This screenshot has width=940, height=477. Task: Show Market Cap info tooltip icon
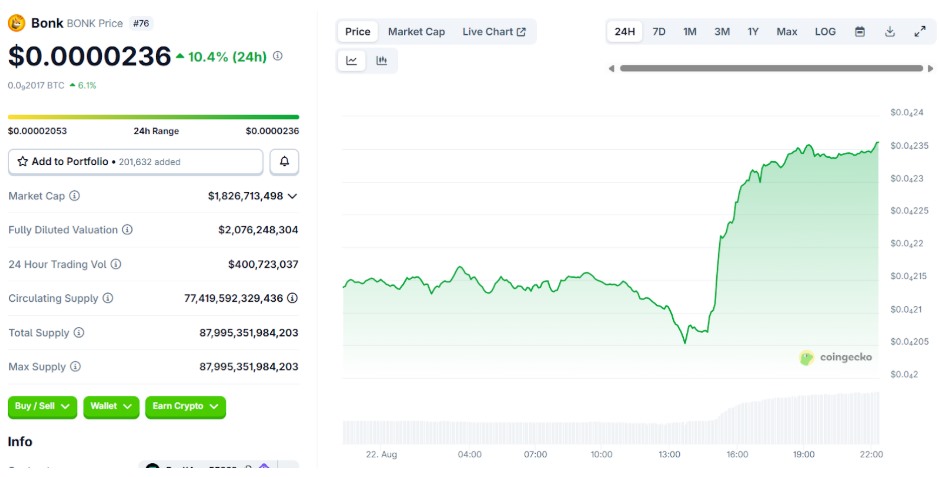(x=74, y=196)
